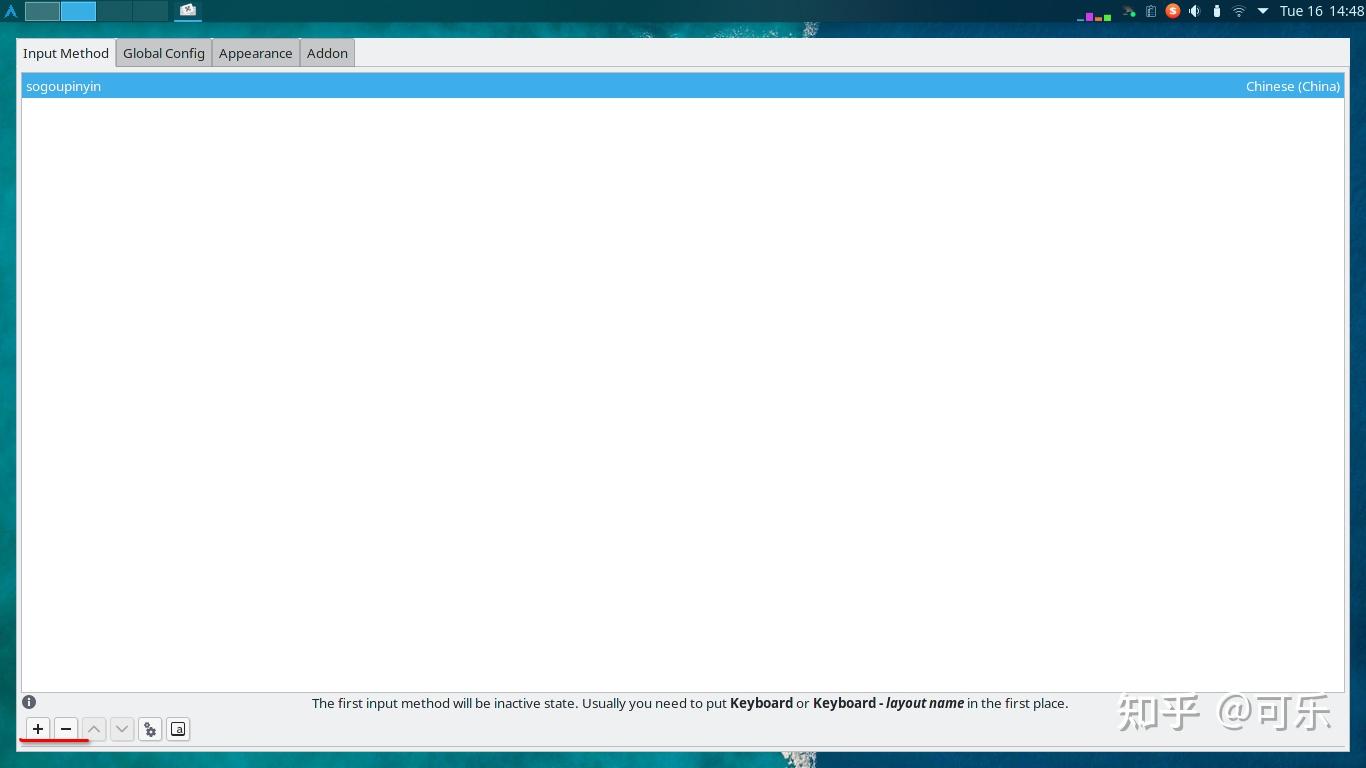Show keyboard layout with the 'a' icon

(x=177, y=729)
